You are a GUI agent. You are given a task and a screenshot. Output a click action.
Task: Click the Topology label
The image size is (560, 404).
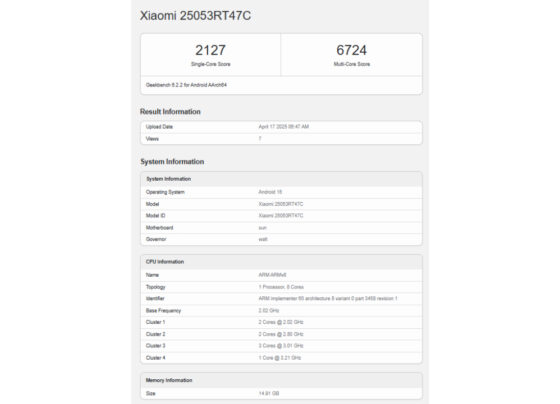click(x=155, y=287)
